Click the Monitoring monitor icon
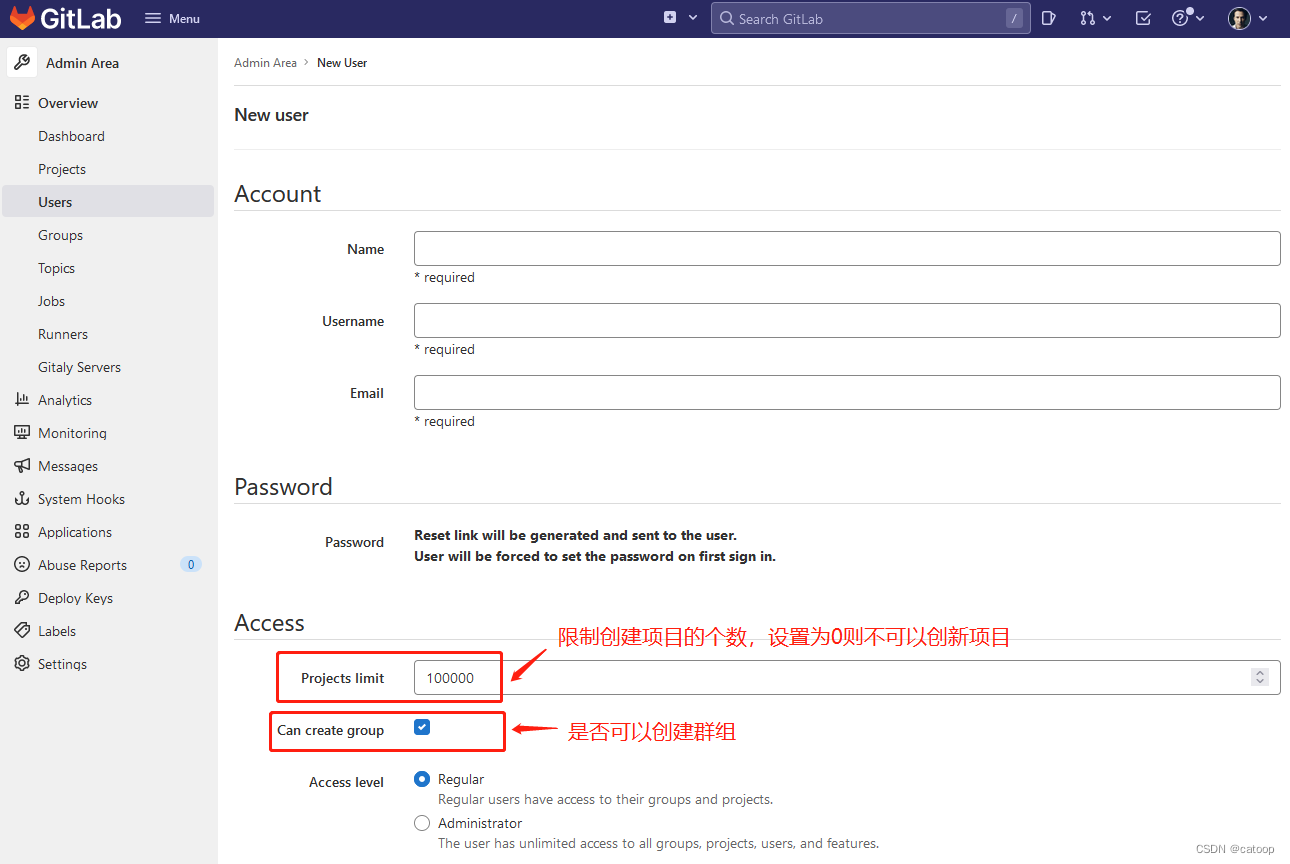Viewport: 1290px width, 864px height. pos(22,433)
